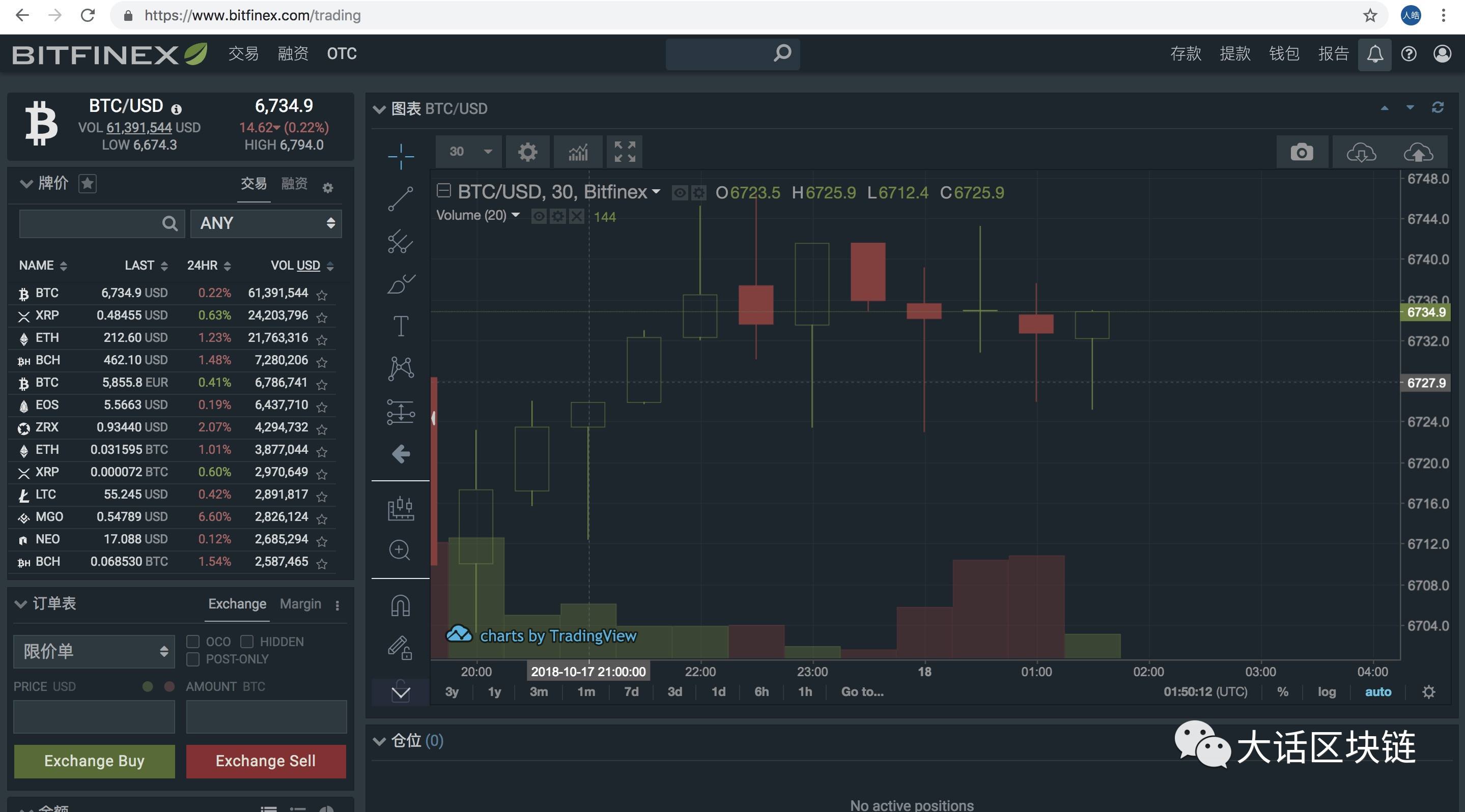Open the OTC header link
The height and width of the screenshot is (812, 1465).
(342, 53)
